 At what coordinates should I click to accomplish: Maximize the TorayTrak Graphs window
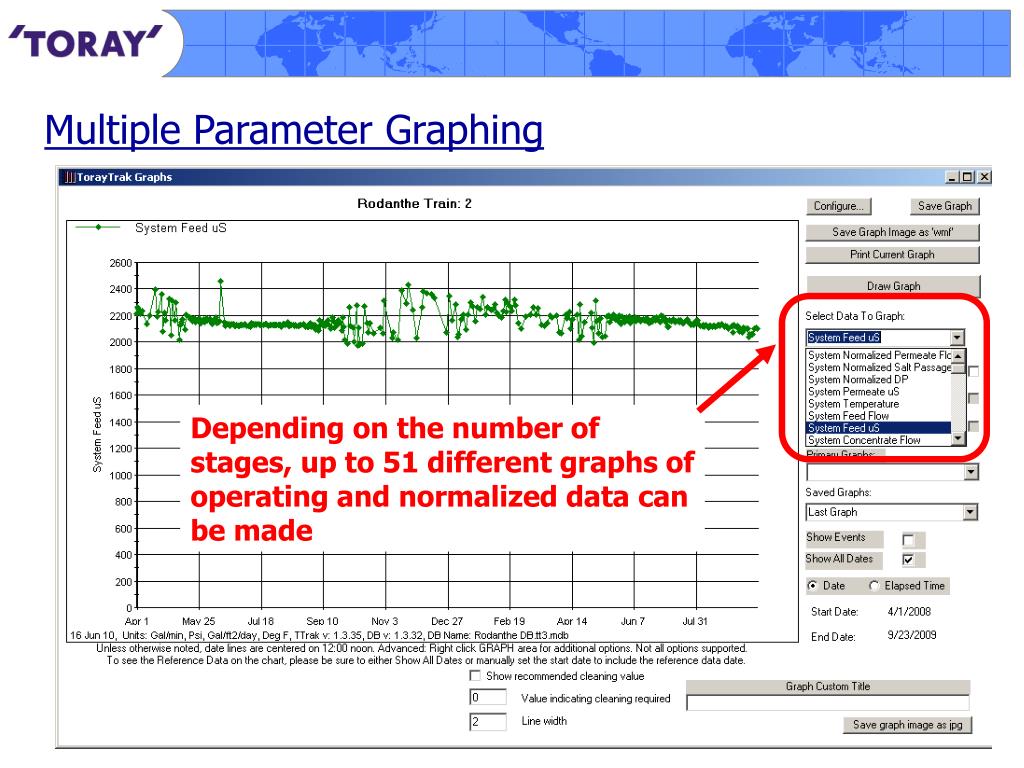[x=968, y=177]
